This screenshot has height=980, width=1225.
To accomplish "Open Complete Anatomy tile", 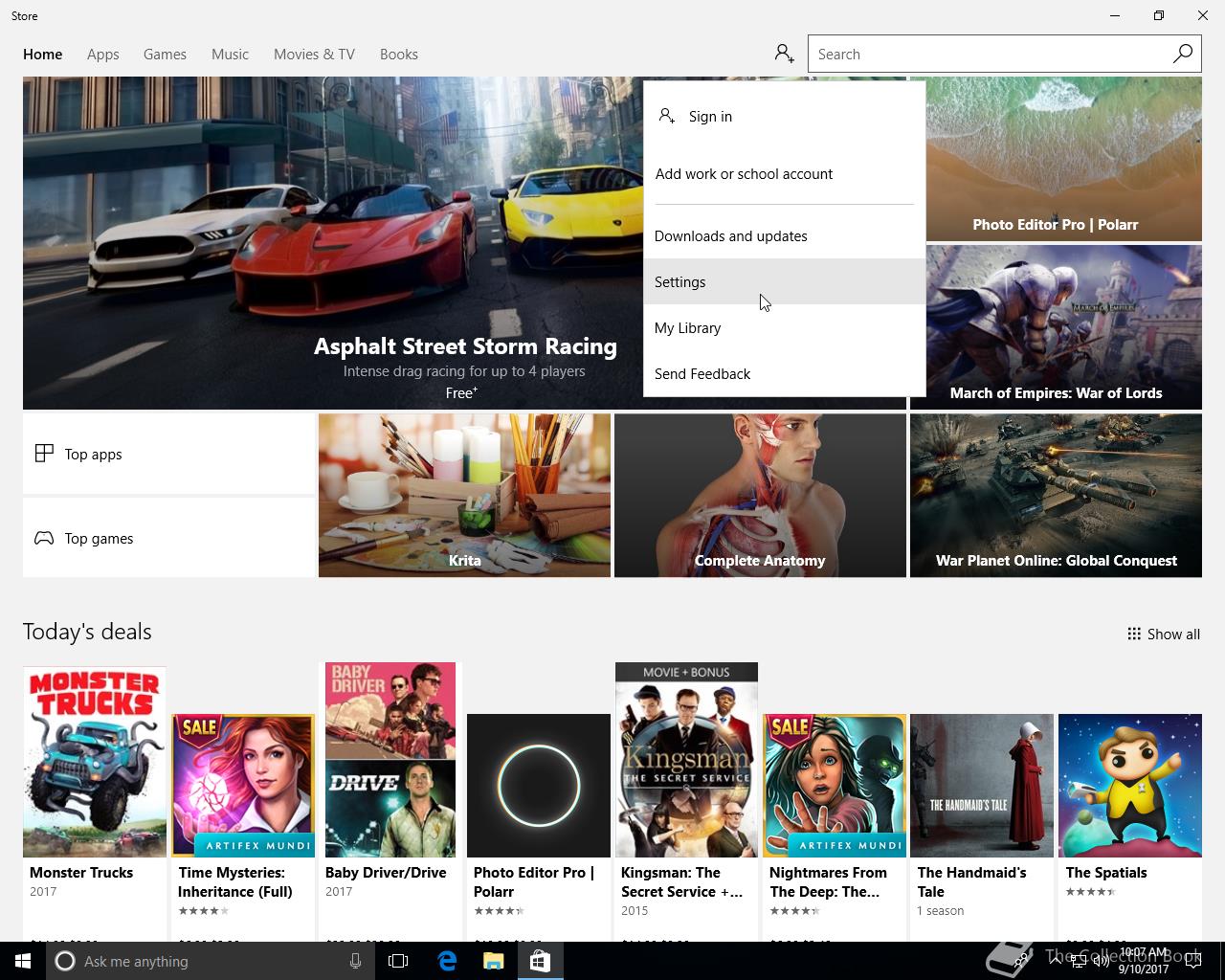I will pos(760,496).
